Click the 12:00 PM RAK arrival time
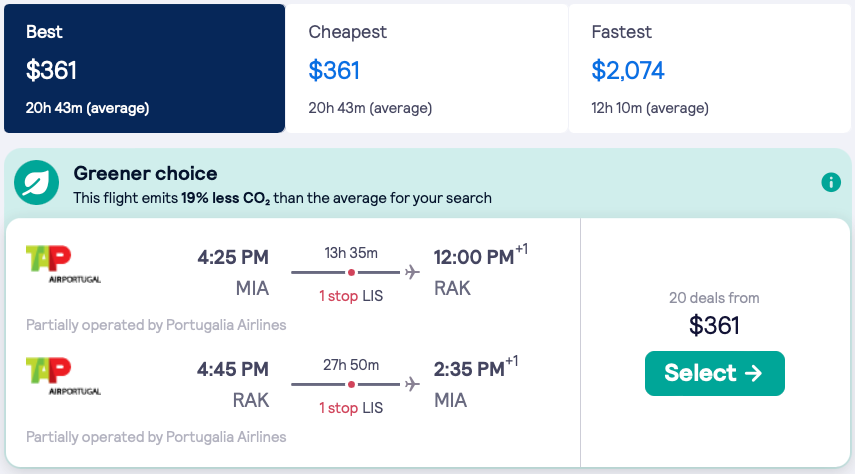The width and height of the screenshot is (855, 474). click(x=473, y=258)
